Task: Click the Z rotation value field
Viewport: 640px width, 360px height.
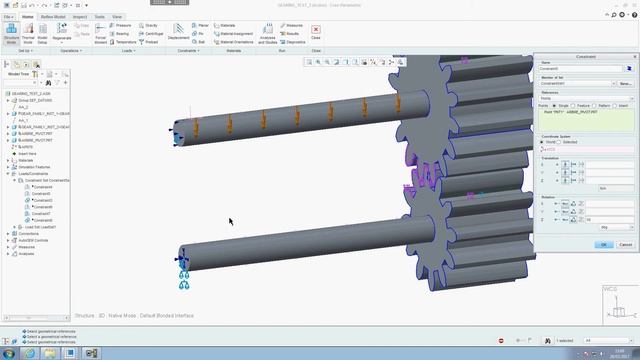Action: pyautogui.click(x=610, y=220)
